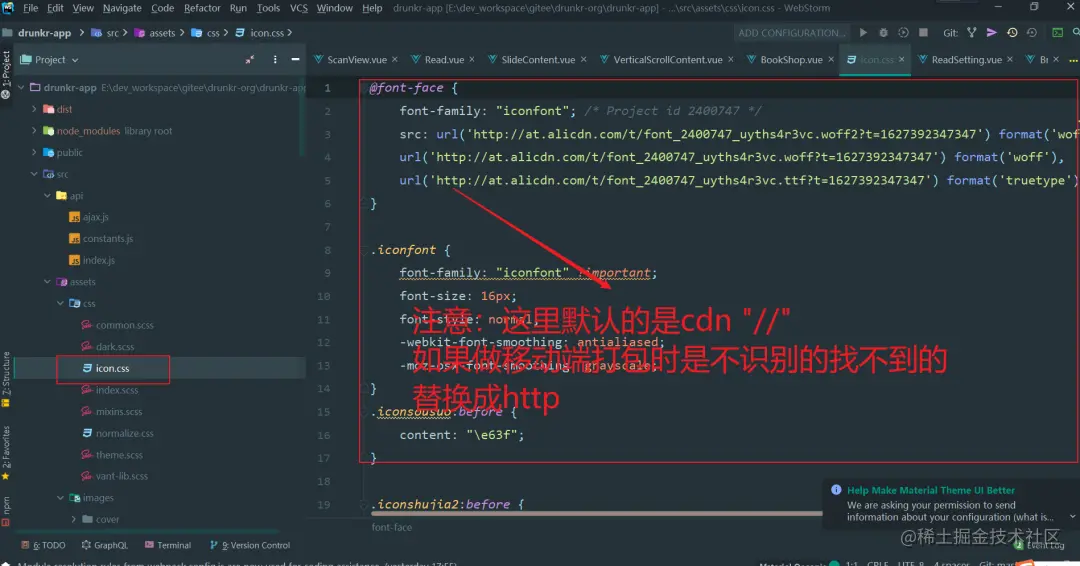Close the ScanView.vue tab
The width and height of the screenshot is (1080, 566).
(x=395, y=59)
